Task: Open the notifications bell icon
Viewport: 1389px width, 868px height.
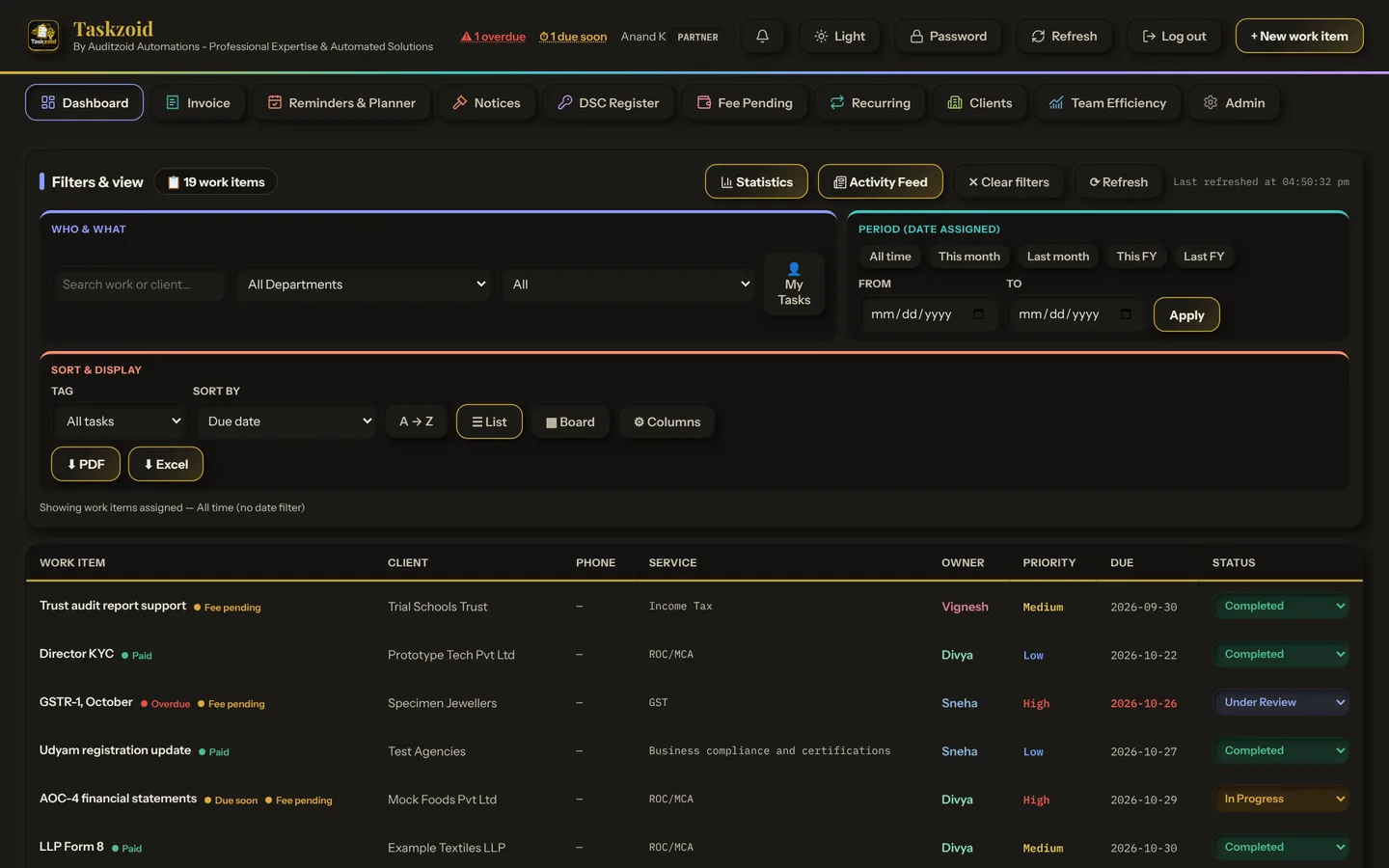Action: pos(762,36)
